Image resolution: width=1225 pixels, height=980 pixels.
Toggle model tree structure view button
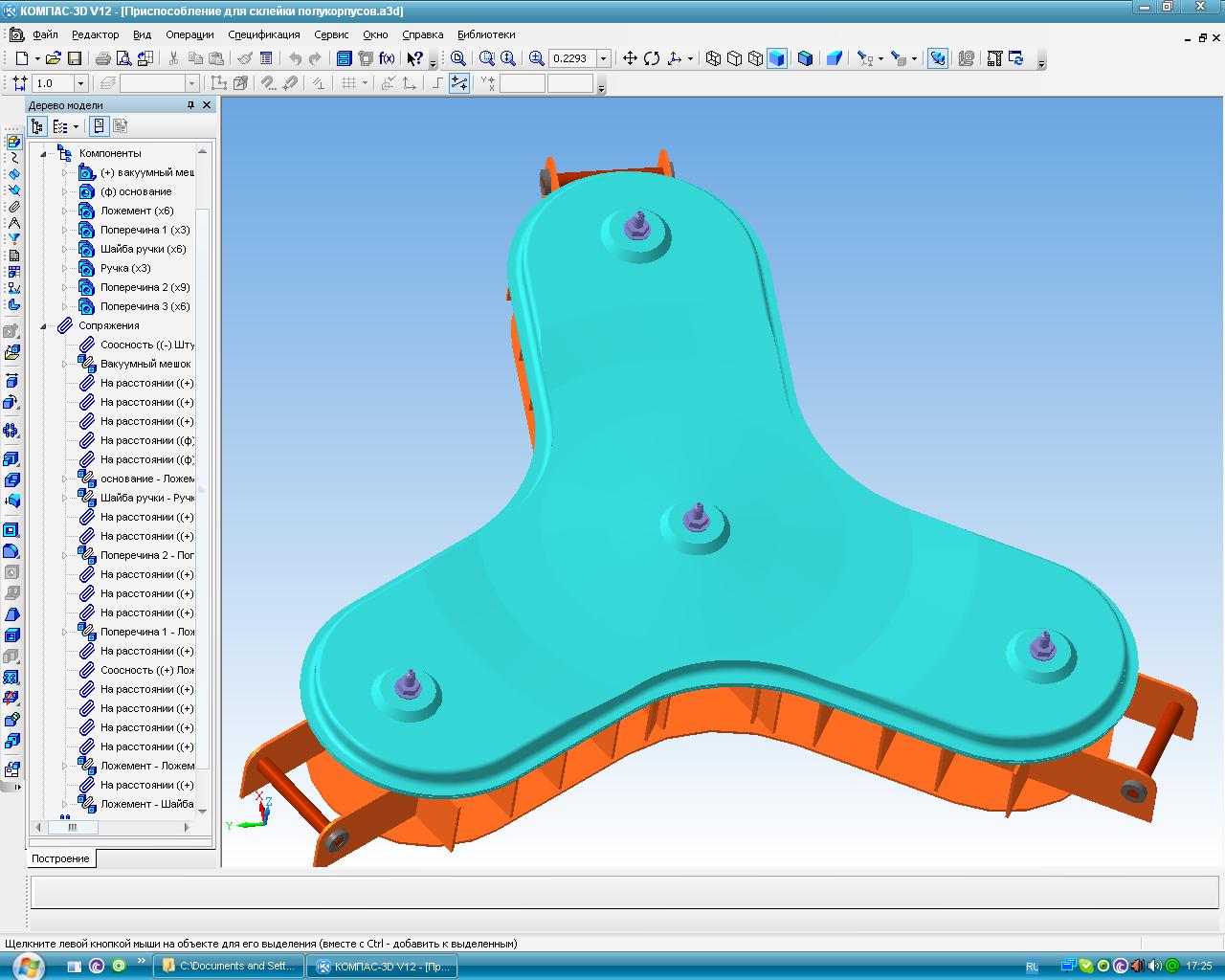[37, 126]
